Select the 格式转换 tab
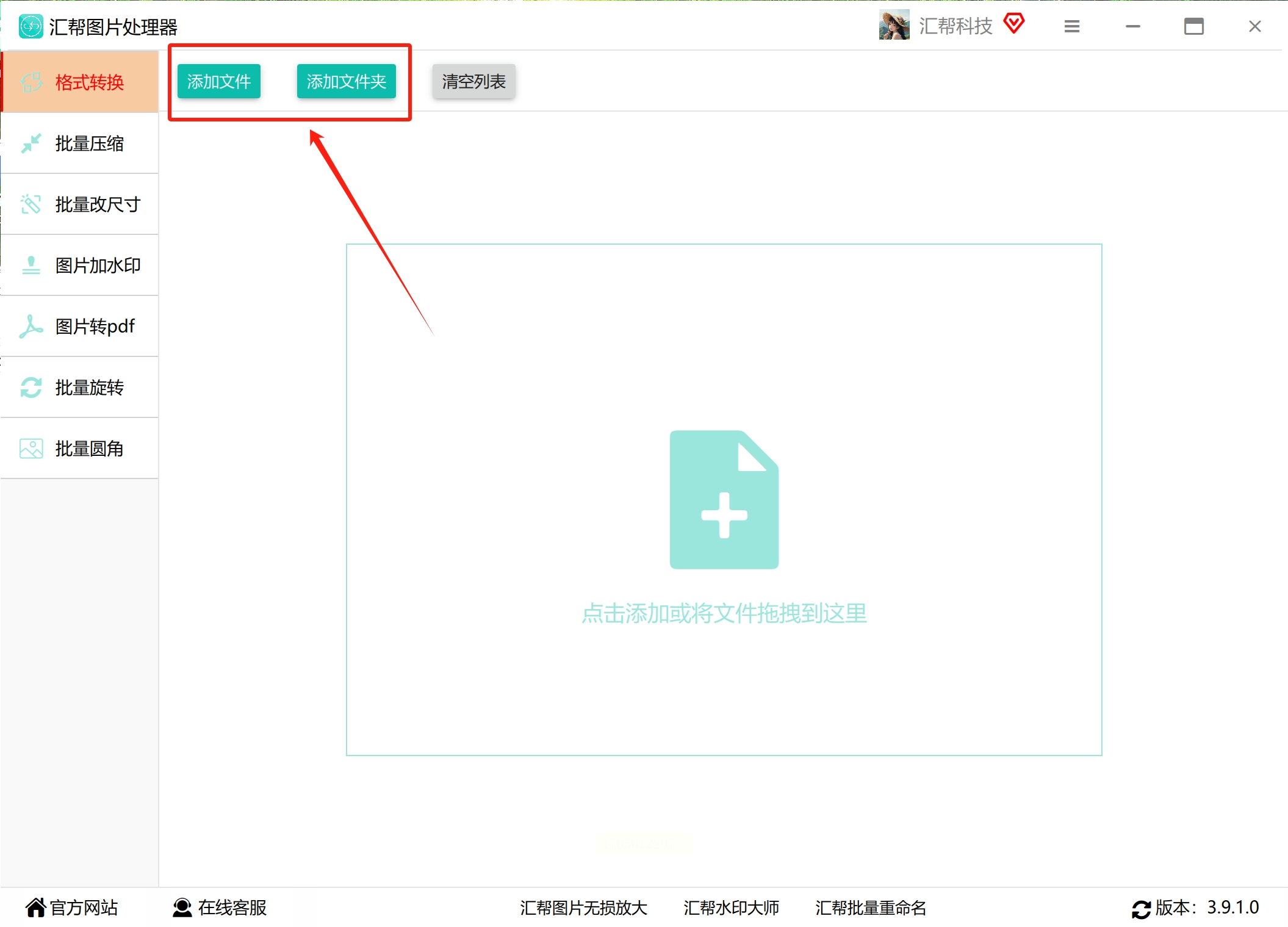The width and height of the screenshot is (1288, 927). point(89,82)
